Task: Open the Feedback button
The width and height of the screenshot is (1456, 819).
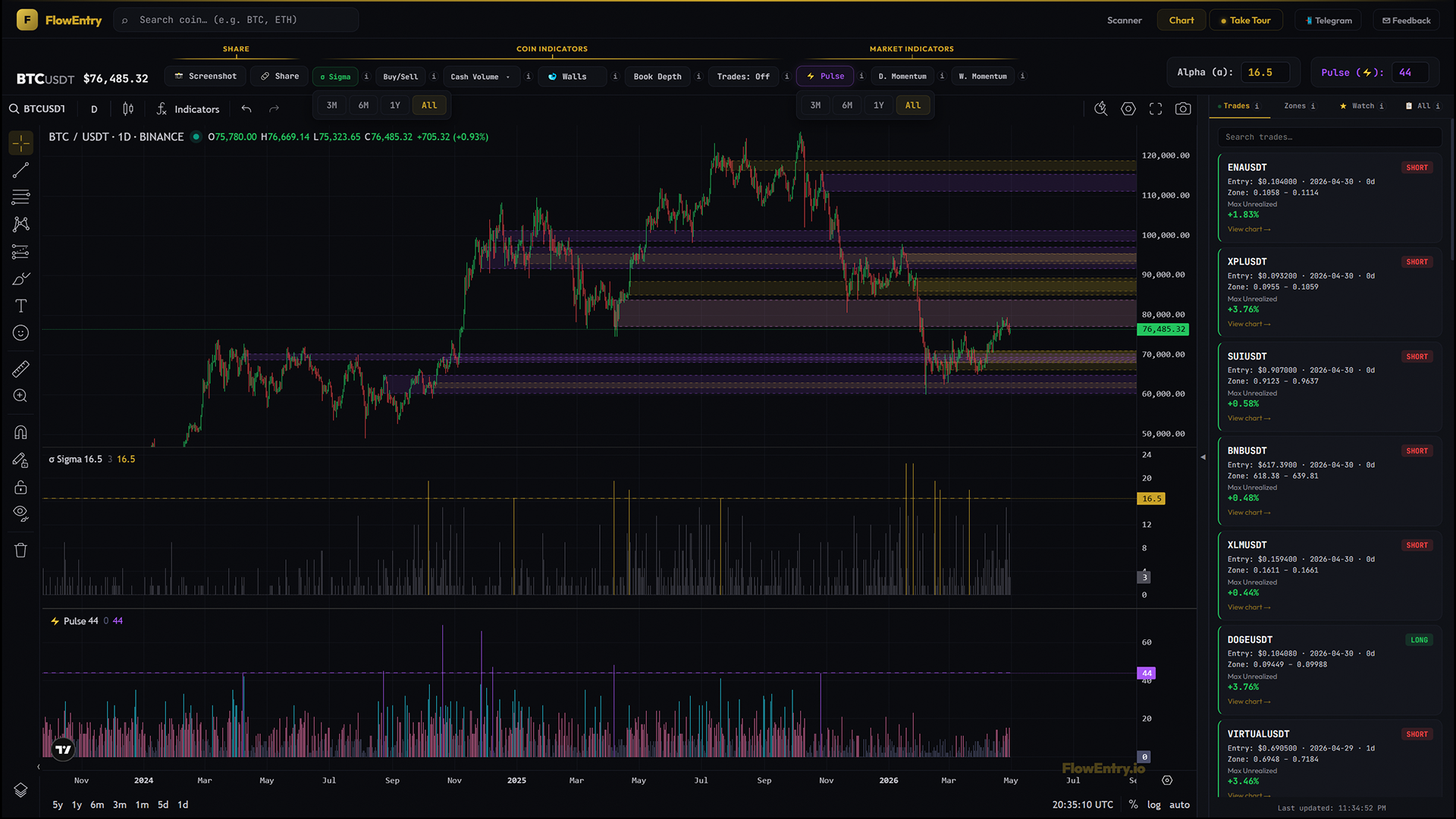Action: click(x=1406, y=20)
